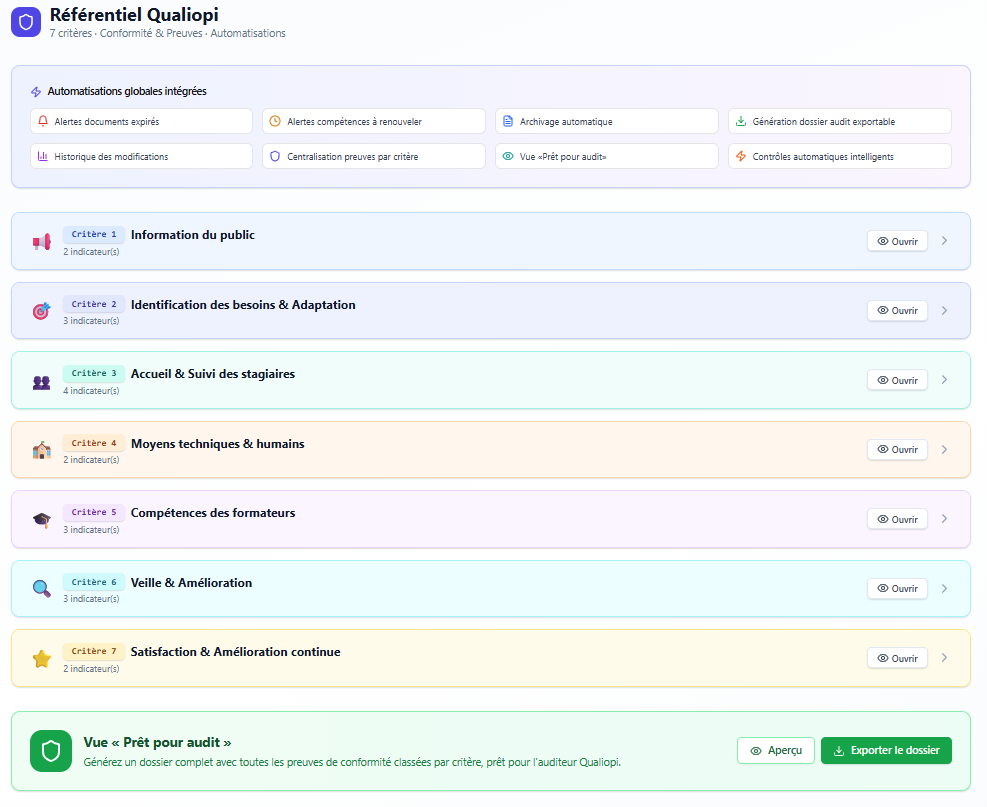Click the bolt icon for Contrôles automatiques intelligents
The width and height of the screenshot is (987, 807).
741,156
